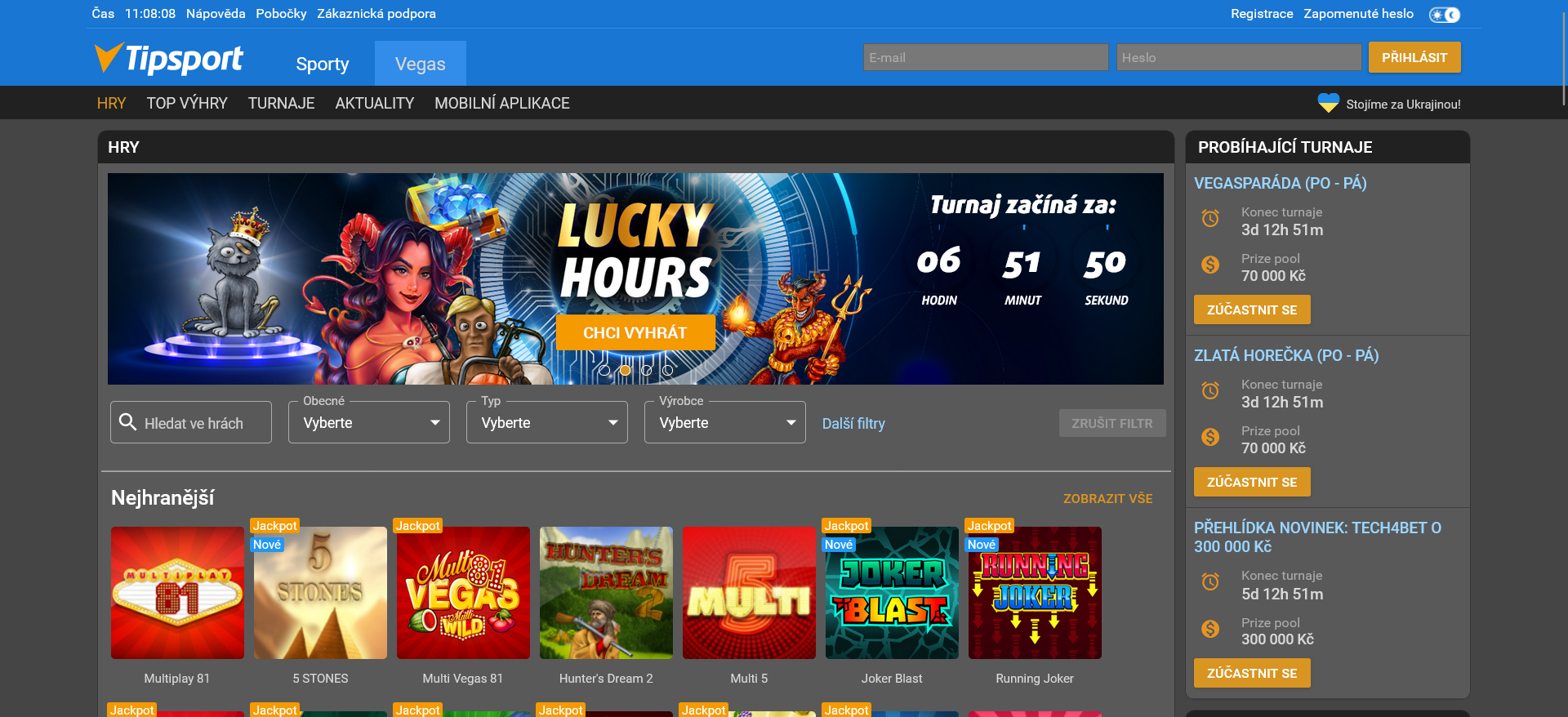Join the Přehlídka novinek tournament
The height and width of the screenshot is (717, 1568).
click(1252, 673)
